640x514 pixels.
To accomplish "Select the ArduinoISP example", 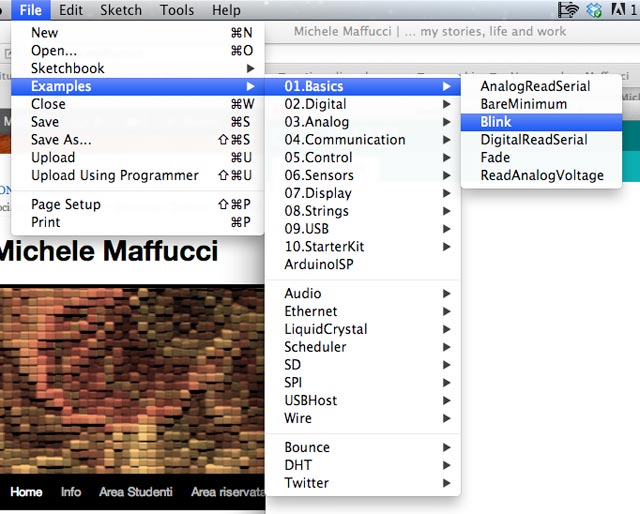I will point(318,264).
